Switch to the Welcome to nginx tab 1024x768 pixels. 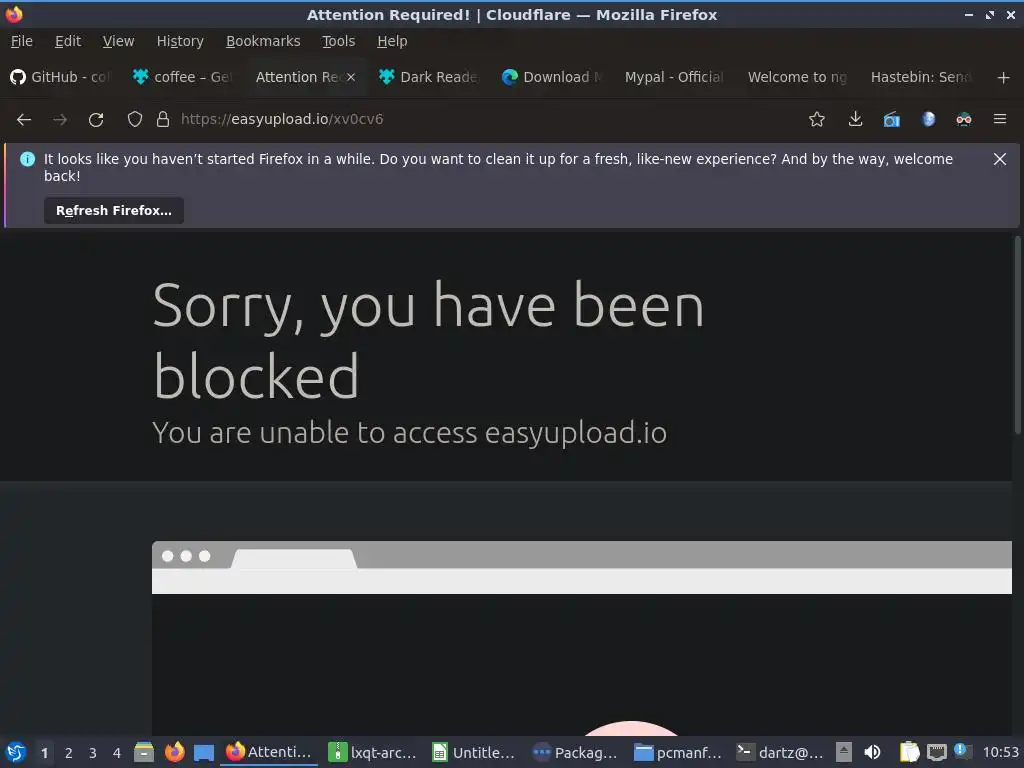[x=797, y=77]
